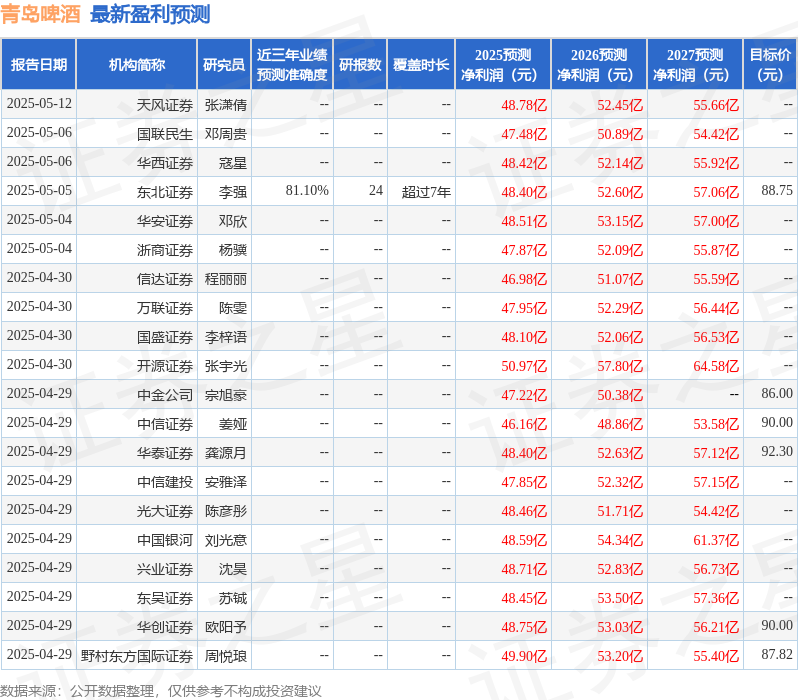Viewport: 798px width, 700px height.
Task: Click the 55.92亿 forecast value
Action: [x=716, y=163]
